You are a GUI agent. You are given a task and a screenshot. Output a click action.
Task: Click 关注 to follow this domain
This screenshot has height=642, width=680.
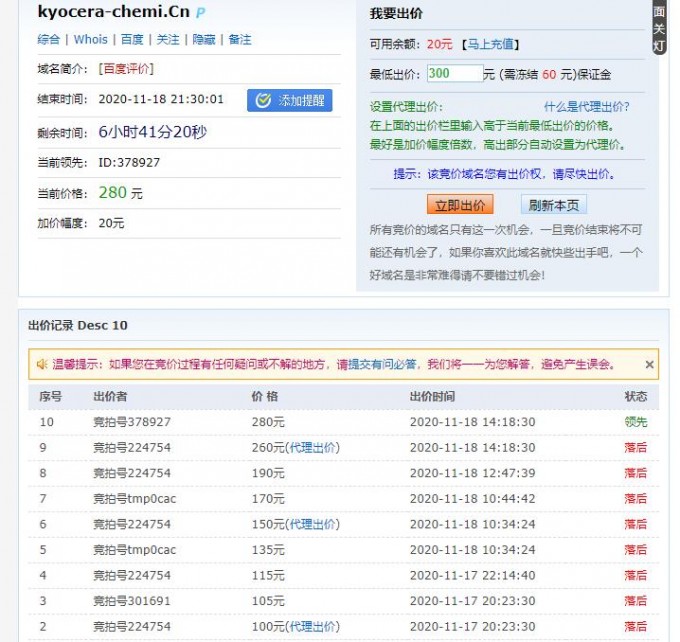(168, 40)
